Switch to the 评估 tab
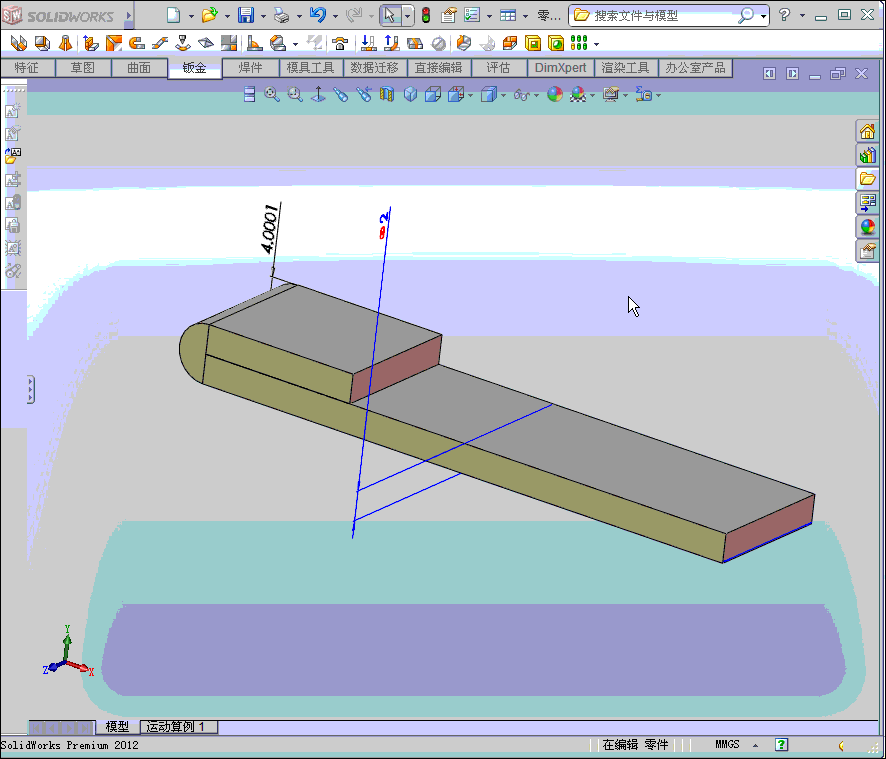886x759 pixels. 498,68
